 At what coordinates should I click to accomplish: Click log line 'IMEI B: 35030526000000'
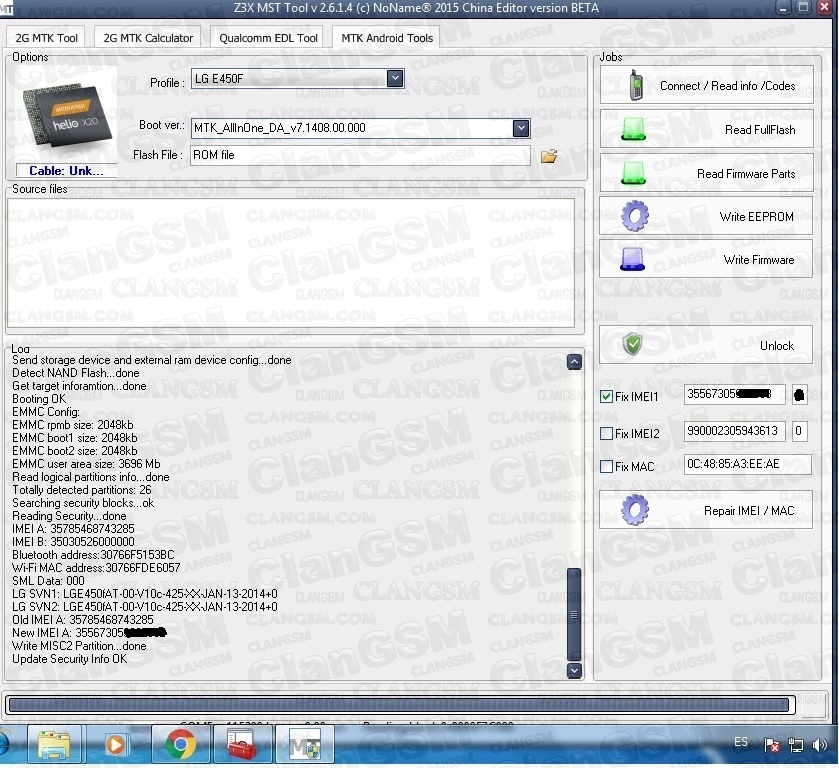(73, 542)
